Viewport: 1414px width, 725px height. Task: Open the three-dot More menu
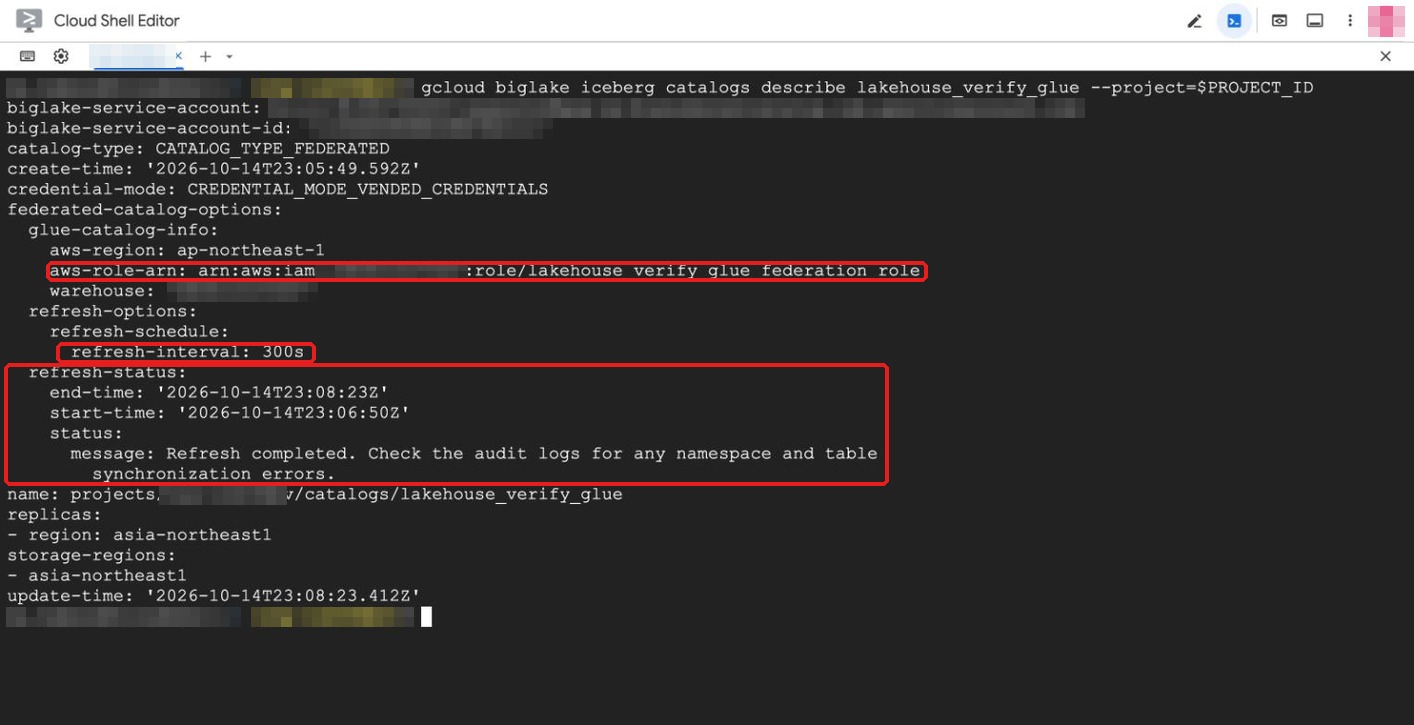tap(1350, 21)
